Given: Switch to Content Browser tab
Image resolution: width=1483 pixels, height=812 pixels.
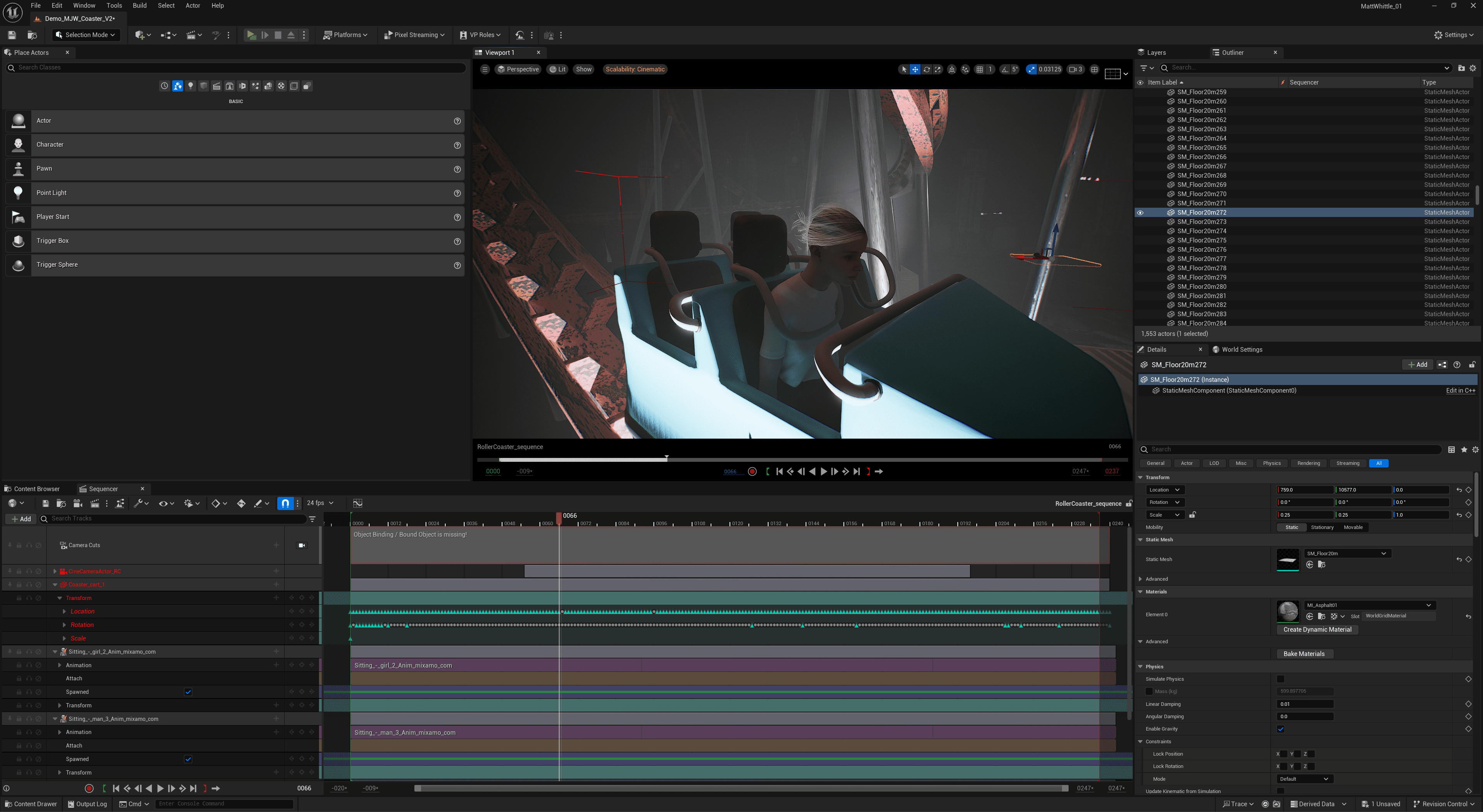Looking at the screenshot, I should [36, 488].
